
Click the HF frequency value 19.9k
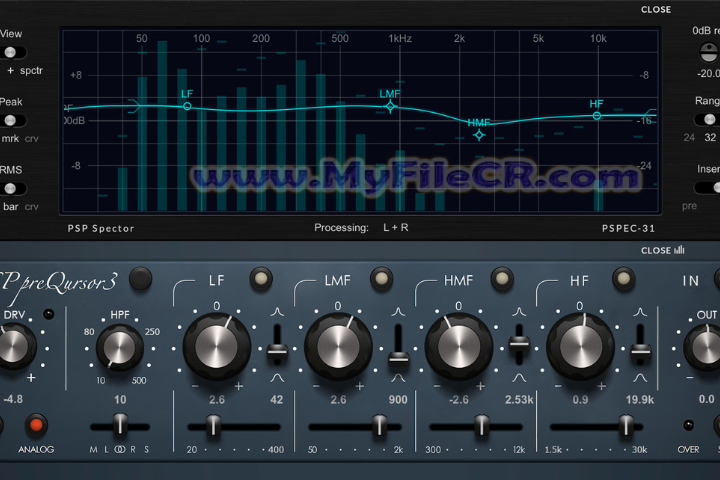point(640,400)
